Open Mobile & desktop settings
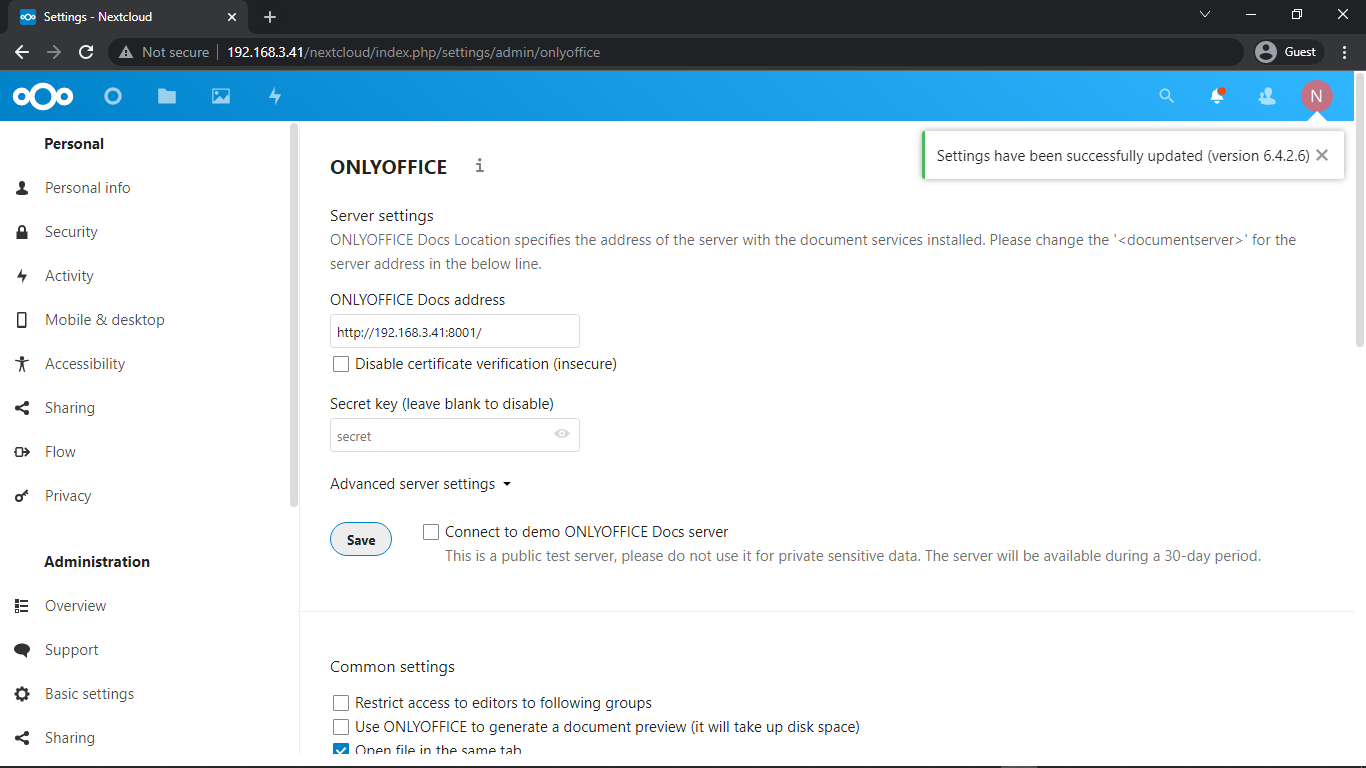This screenshot has width=1366, height=768. [x=104, y=320]
